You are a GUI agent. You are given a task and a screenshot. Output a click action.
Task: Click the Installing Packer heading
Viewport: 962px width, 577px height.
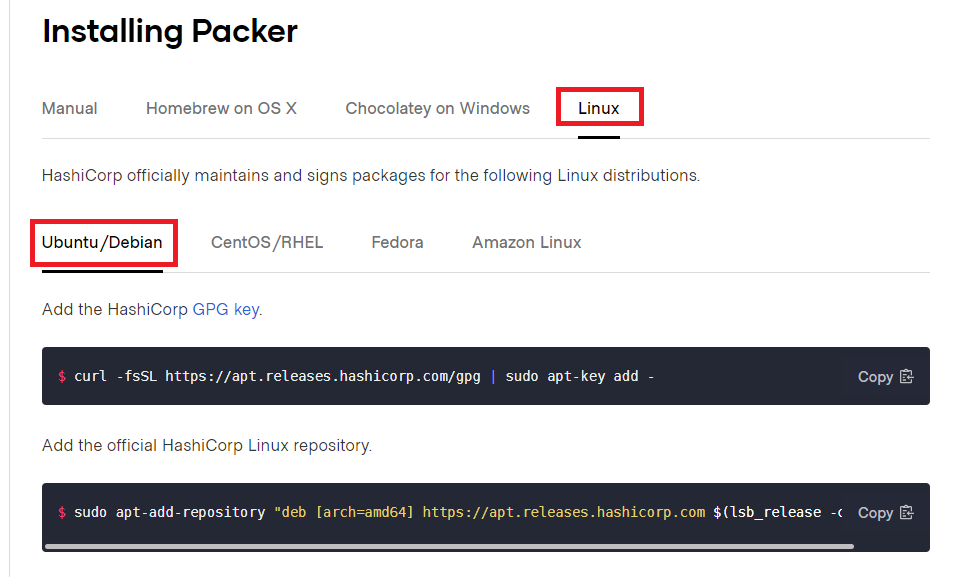170,31
